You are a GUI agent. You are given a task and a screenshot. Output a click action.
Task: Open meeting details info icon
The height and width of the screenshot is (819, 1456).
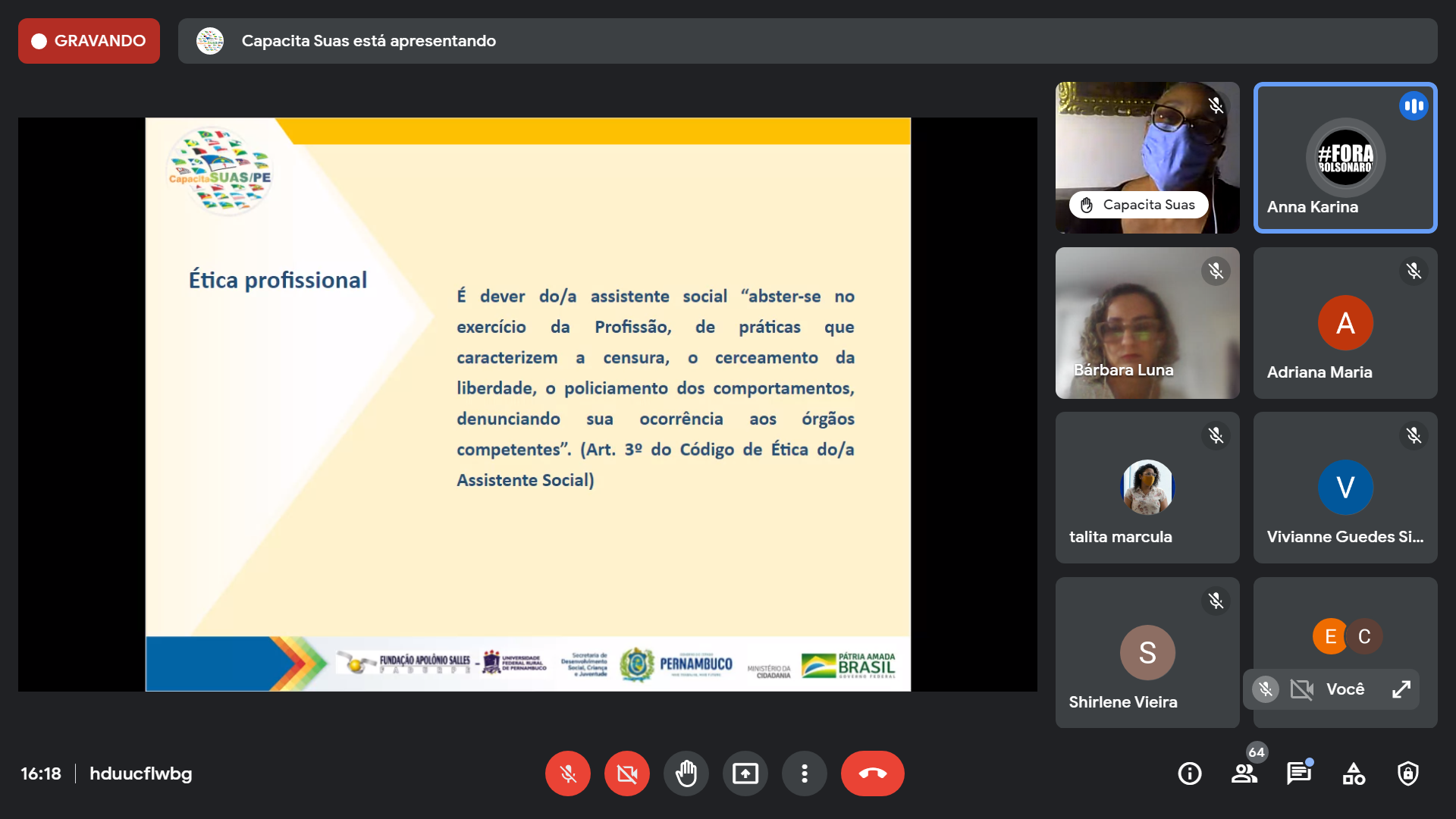point(1189,773)
